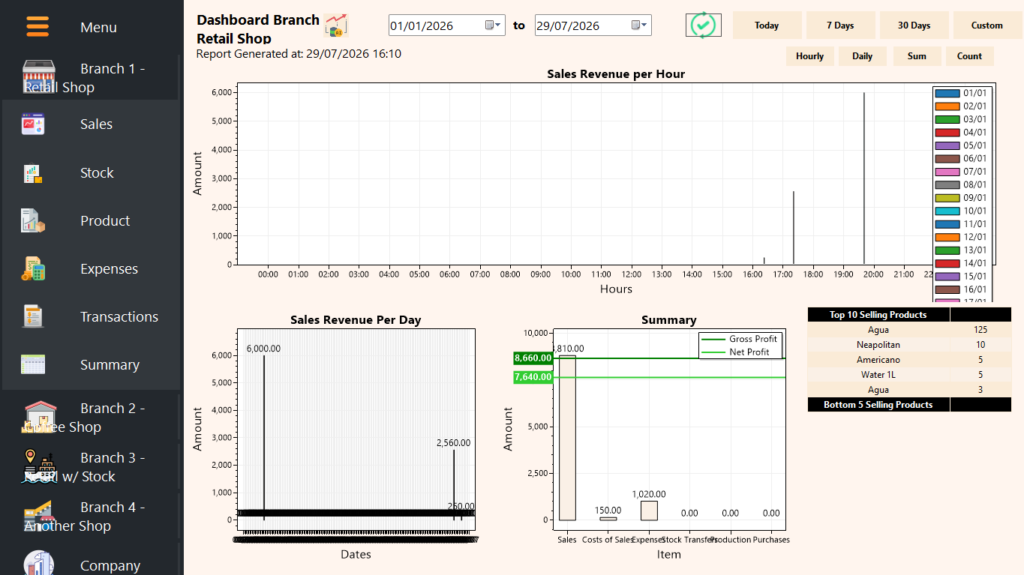Click the Menu label in sidebar
The height and width of the screenshot is (575, 1024).
99,27
